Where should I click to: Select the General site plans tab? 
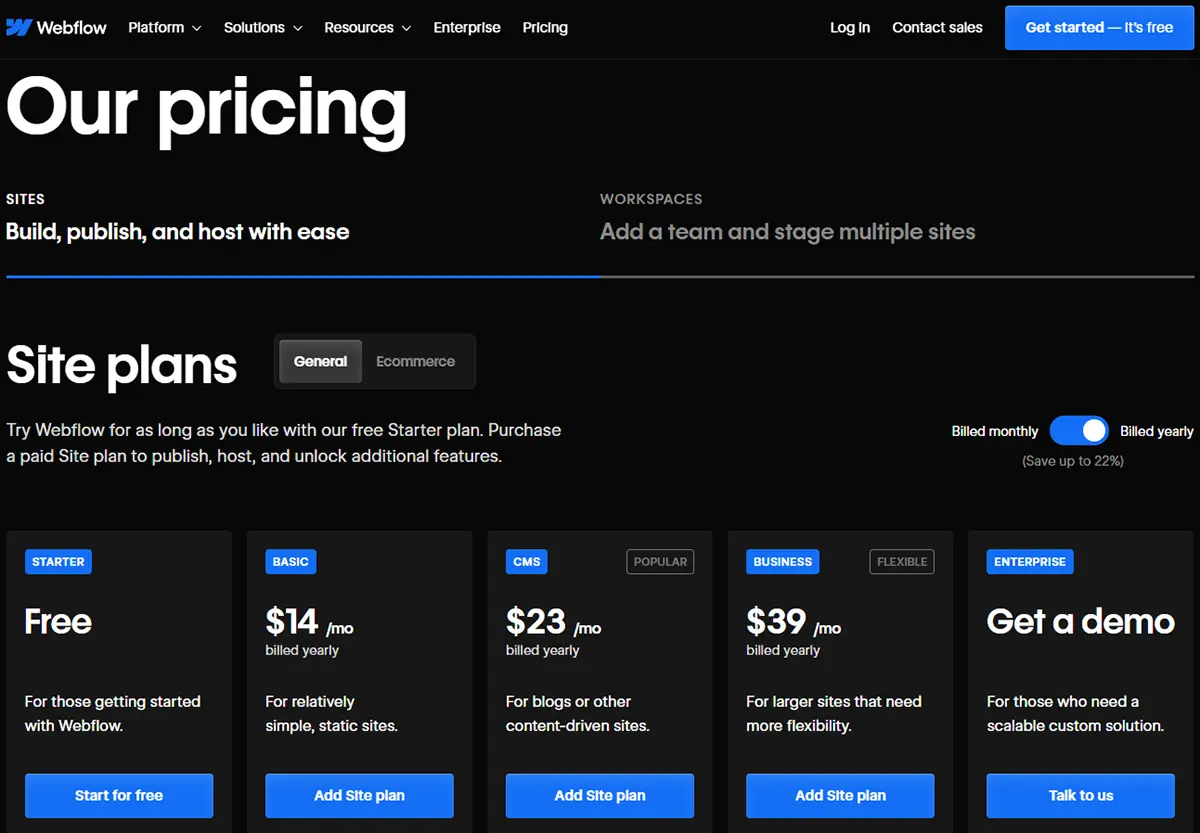click(320, 361)
